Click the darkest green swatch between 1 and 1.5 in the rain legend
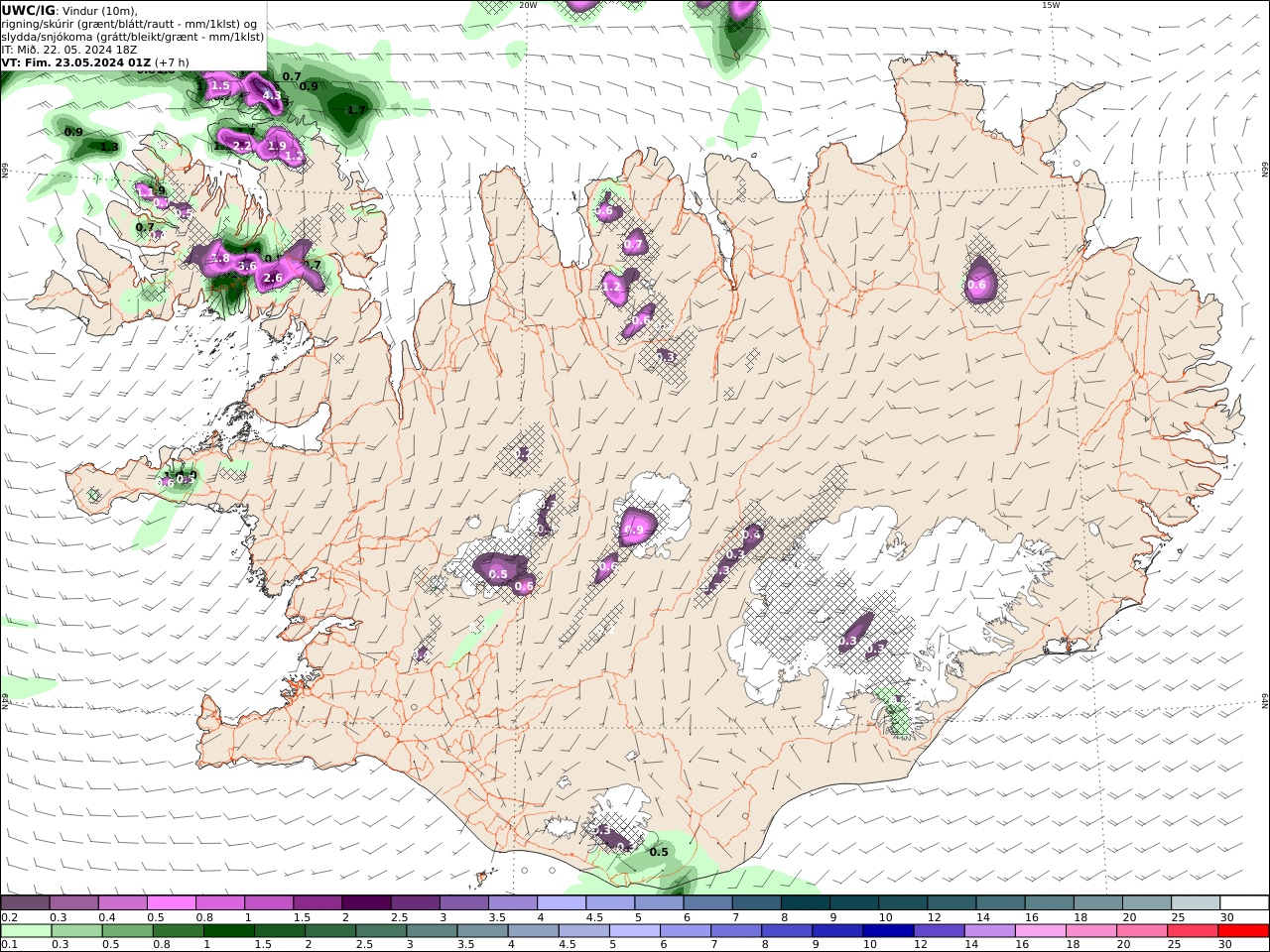The height and width of the screenshot is (952, 1270). pyautogui.click(x=229, y=931)
